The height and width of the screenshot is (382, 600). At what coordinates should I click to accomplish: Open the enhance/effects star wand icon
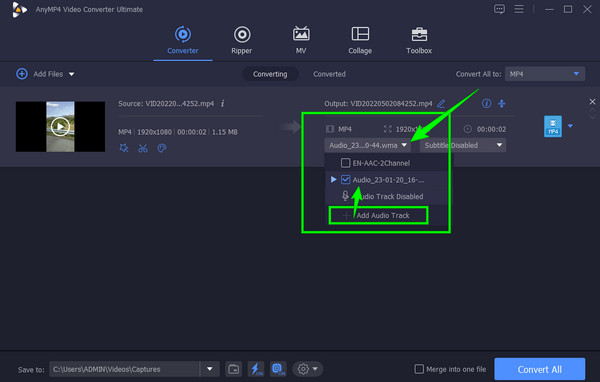tap(124, 148)
